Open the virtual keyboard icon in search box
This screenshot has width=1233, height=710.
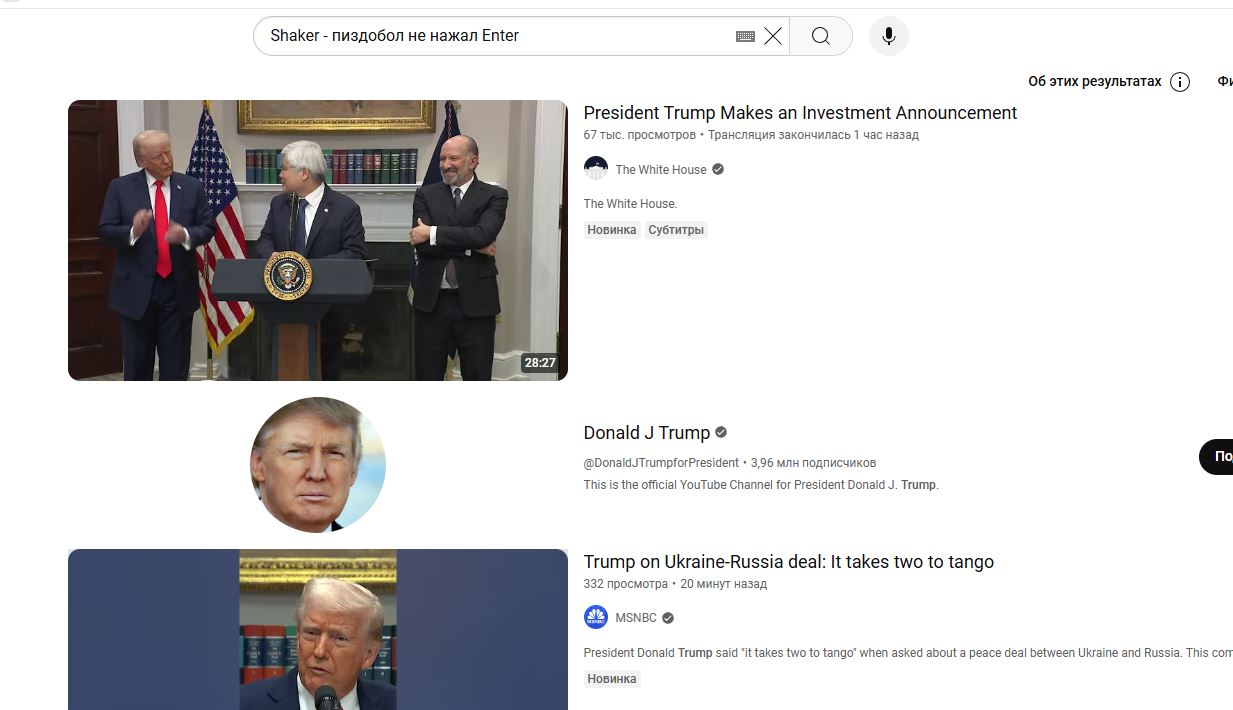click(x=745, y=36)
